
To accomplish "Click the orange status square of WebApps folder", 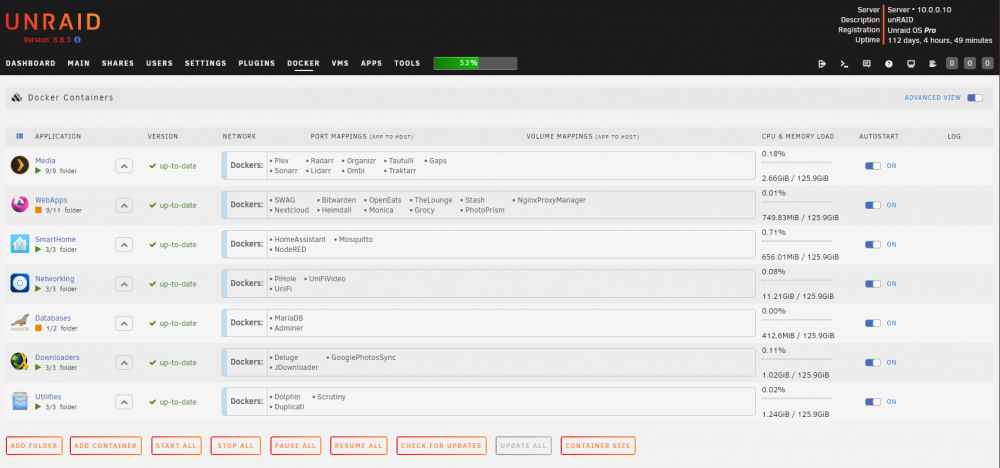I will [38, 210].
